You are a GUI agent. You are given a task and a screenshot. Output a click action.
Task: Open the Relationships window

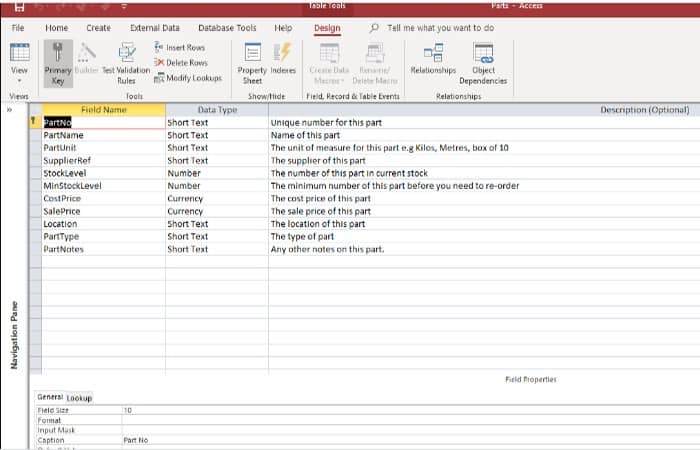pos(433,58)
